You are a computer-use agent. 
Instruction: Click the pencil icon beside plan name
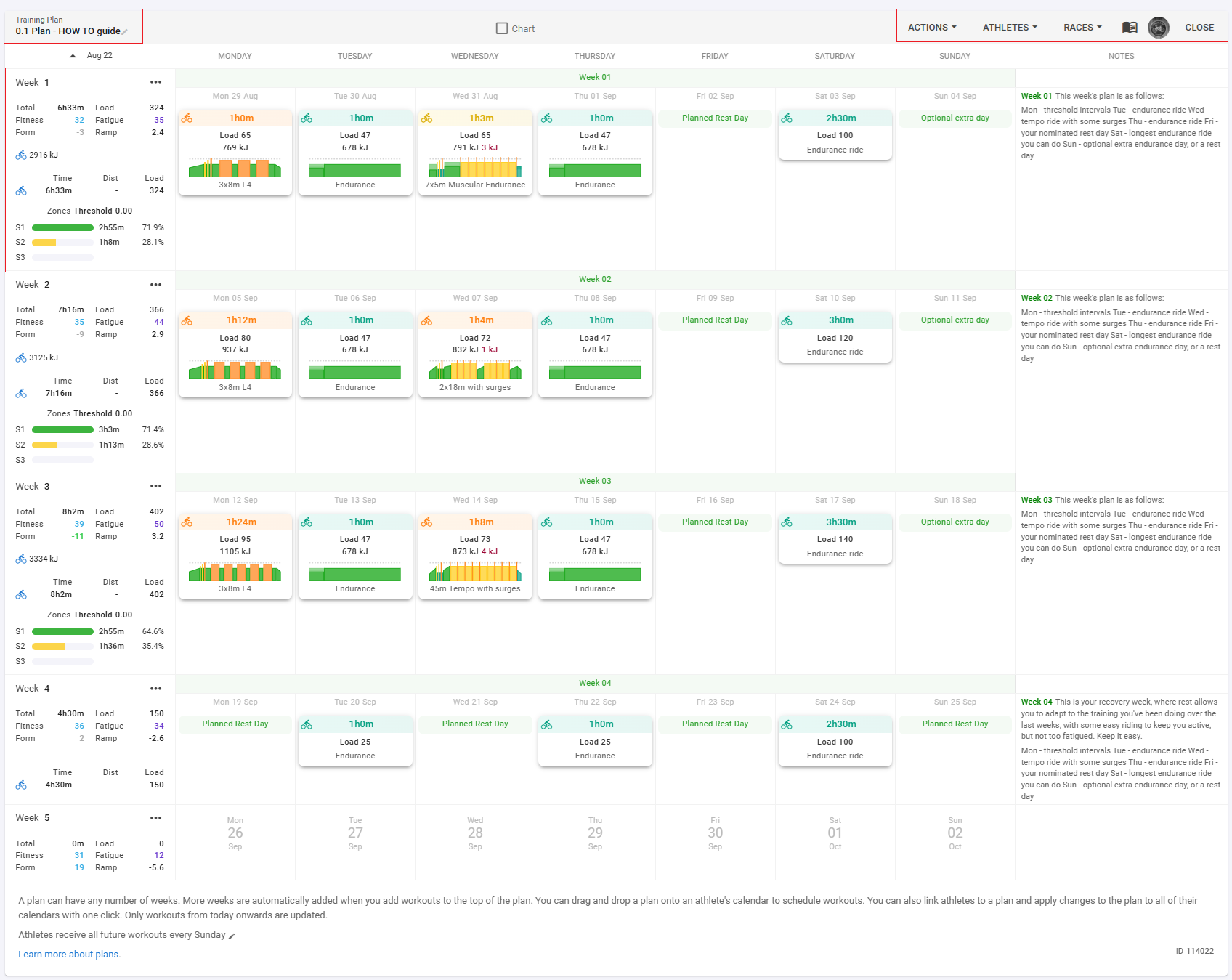point(125,32)
